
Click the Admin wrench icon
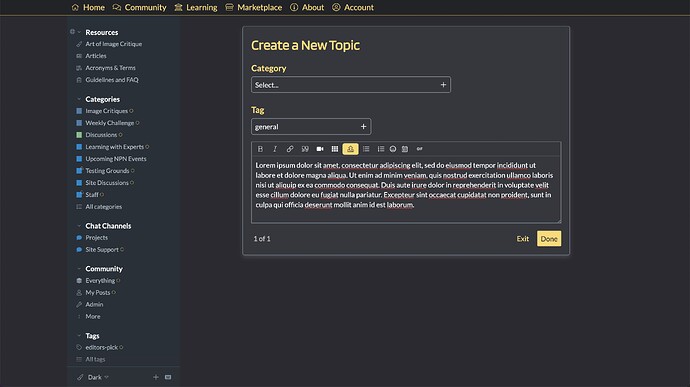tap(79, 304)
